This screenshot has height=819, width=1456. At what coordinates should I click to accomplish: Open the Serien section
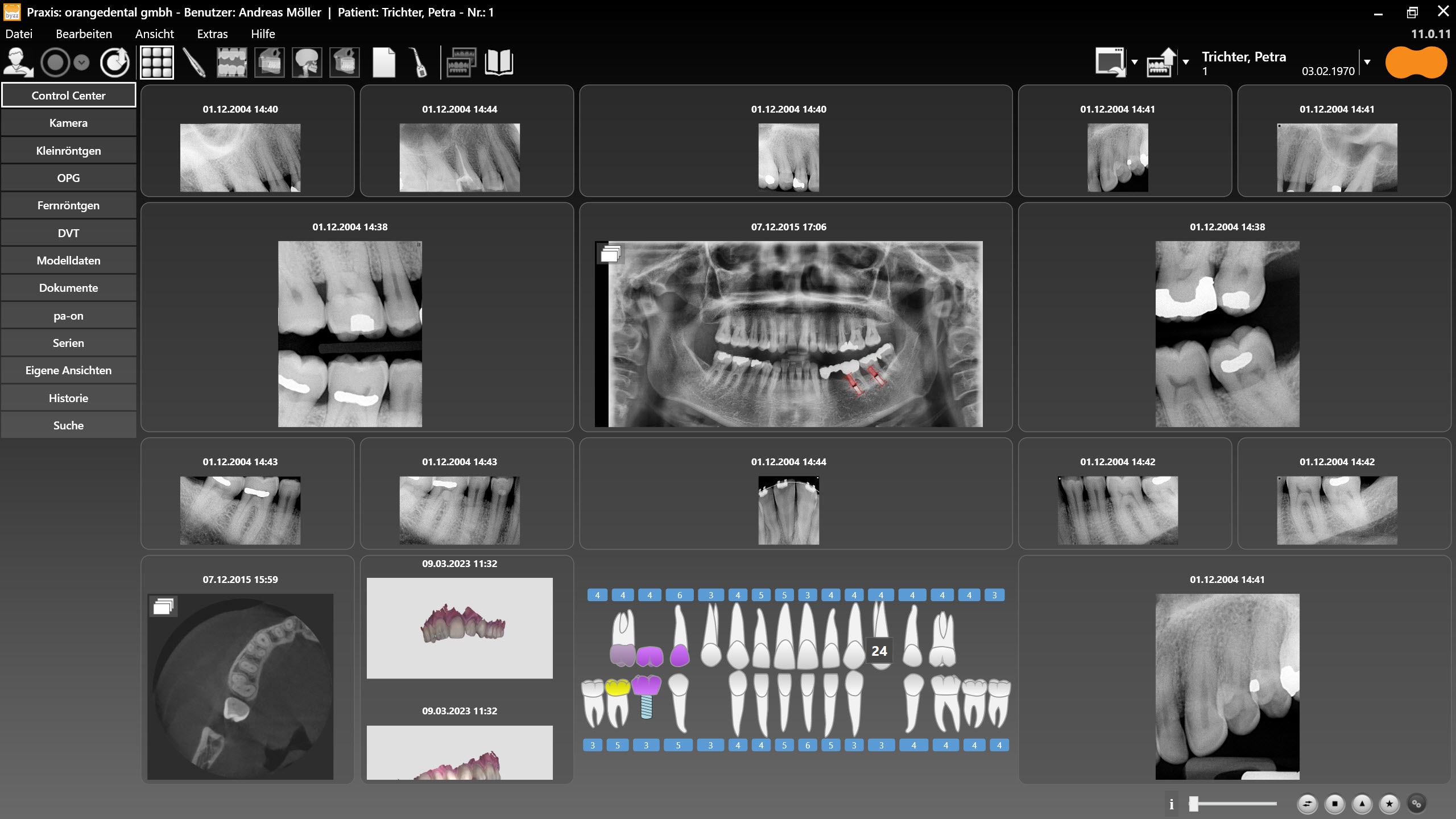pos(68,343)
